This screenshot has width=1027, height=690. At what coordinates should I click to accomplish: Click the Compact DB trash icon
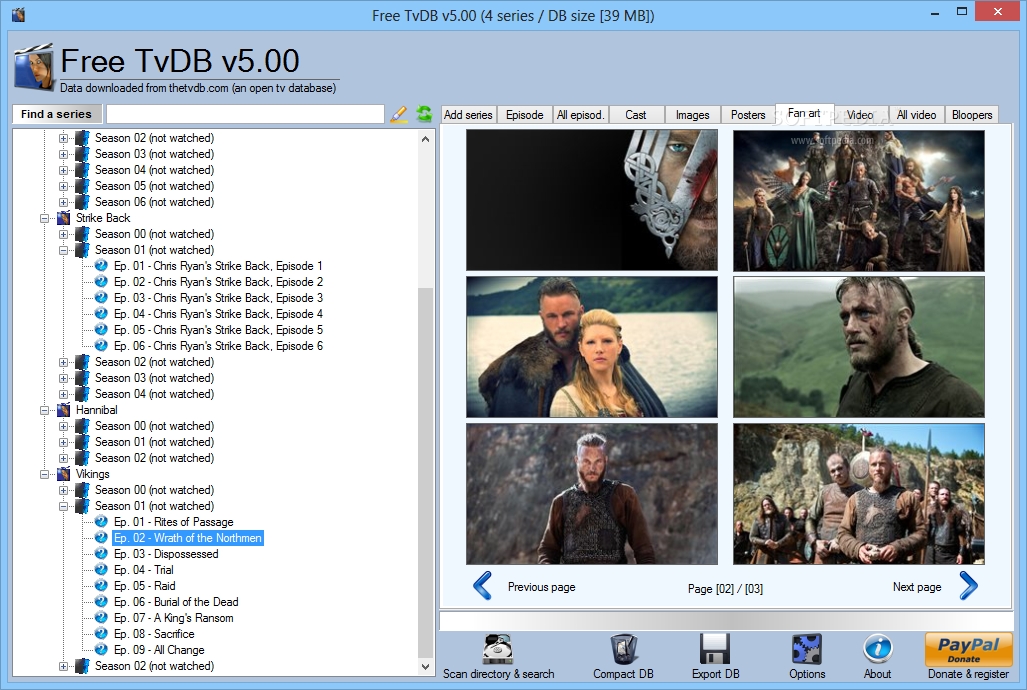click(x=623, y=649)
